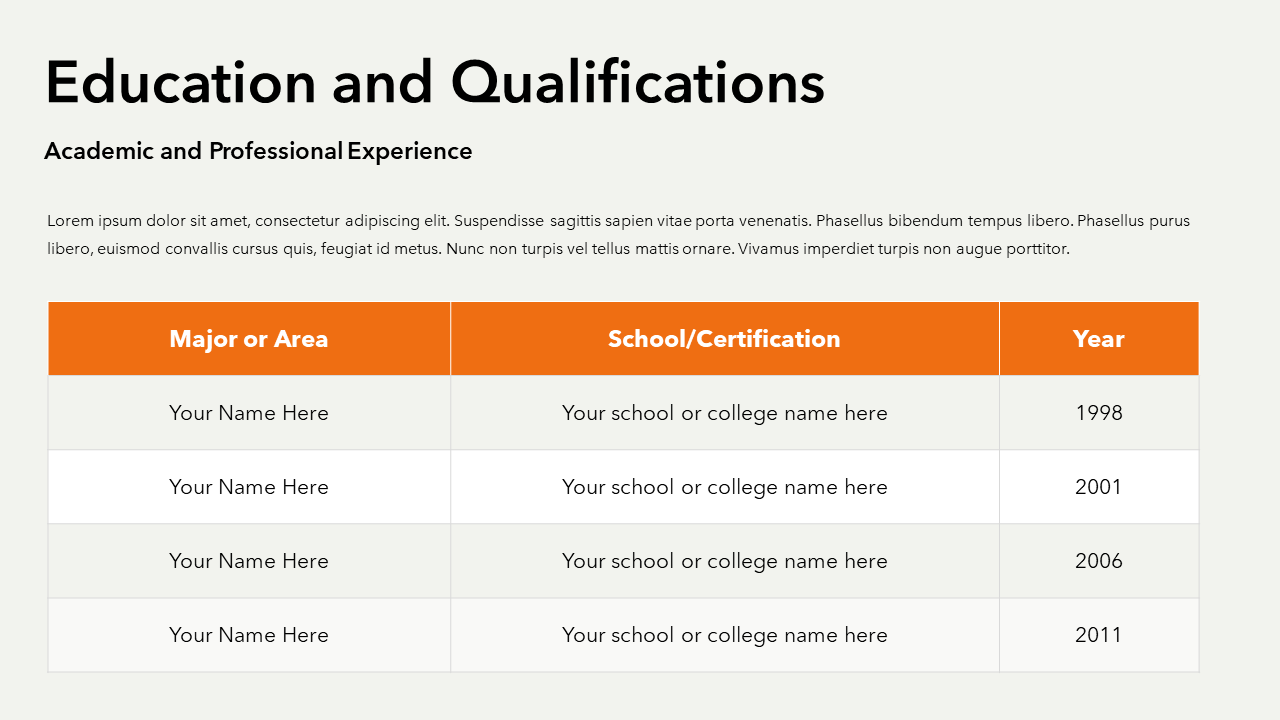Select the 2006 year cell

pos(1098,561)
